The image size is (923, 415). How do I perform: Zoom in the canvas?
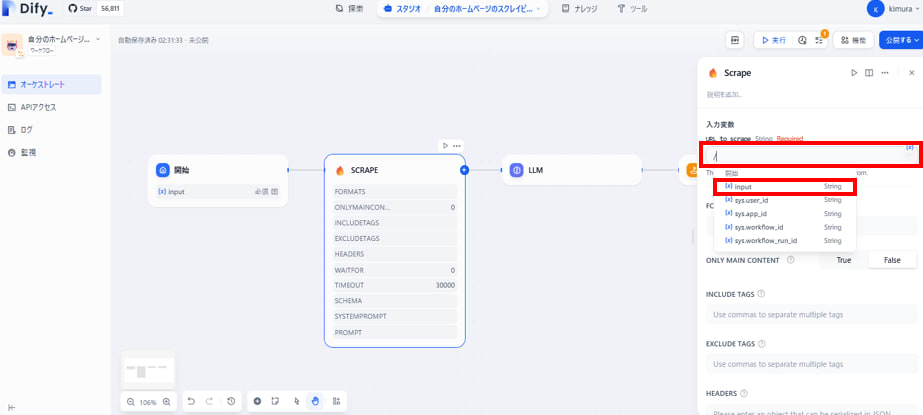[x=167, y=402]
